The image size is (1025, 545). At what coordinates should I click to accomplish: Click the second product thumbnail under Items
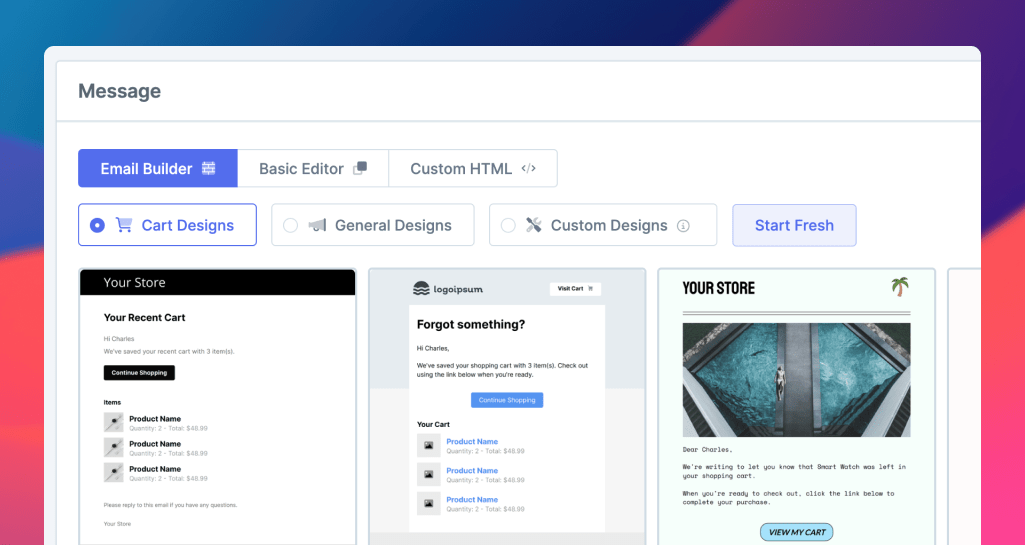114,447
